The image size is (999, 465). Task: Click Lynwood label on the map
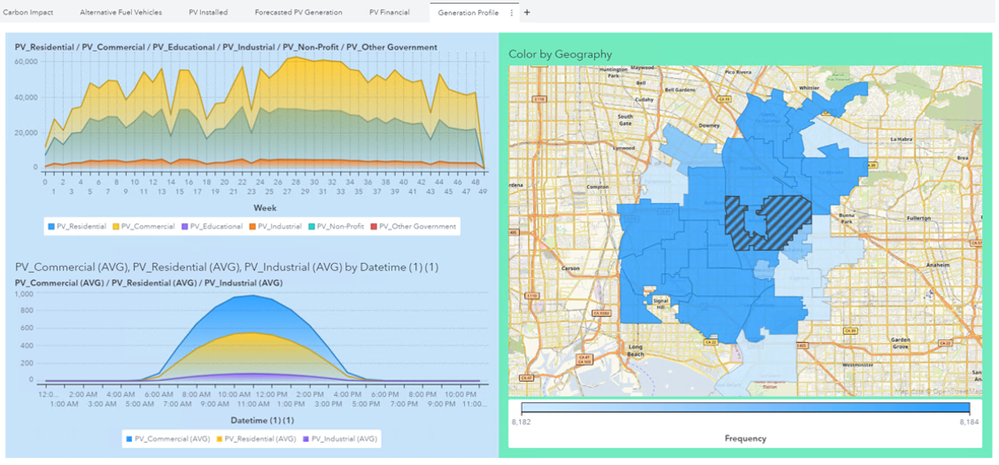624,148
